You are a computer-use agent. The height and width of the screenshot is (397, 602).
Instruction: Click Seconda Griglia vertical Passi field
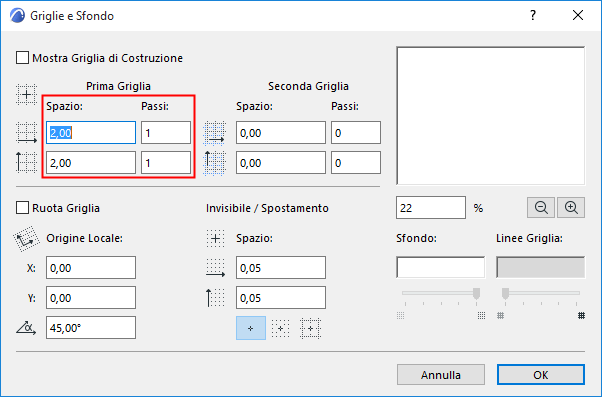click(x=356, y=163)
